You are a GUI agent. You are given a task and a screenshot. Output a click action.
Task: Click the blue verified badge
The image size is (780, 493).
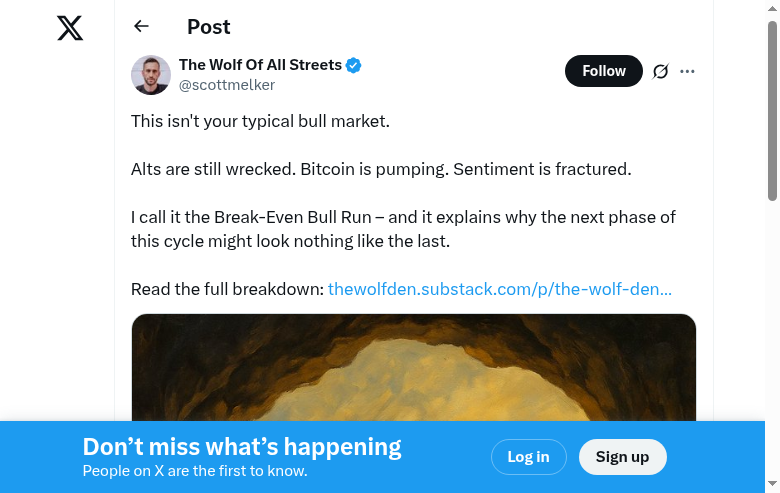pos(354,66)
